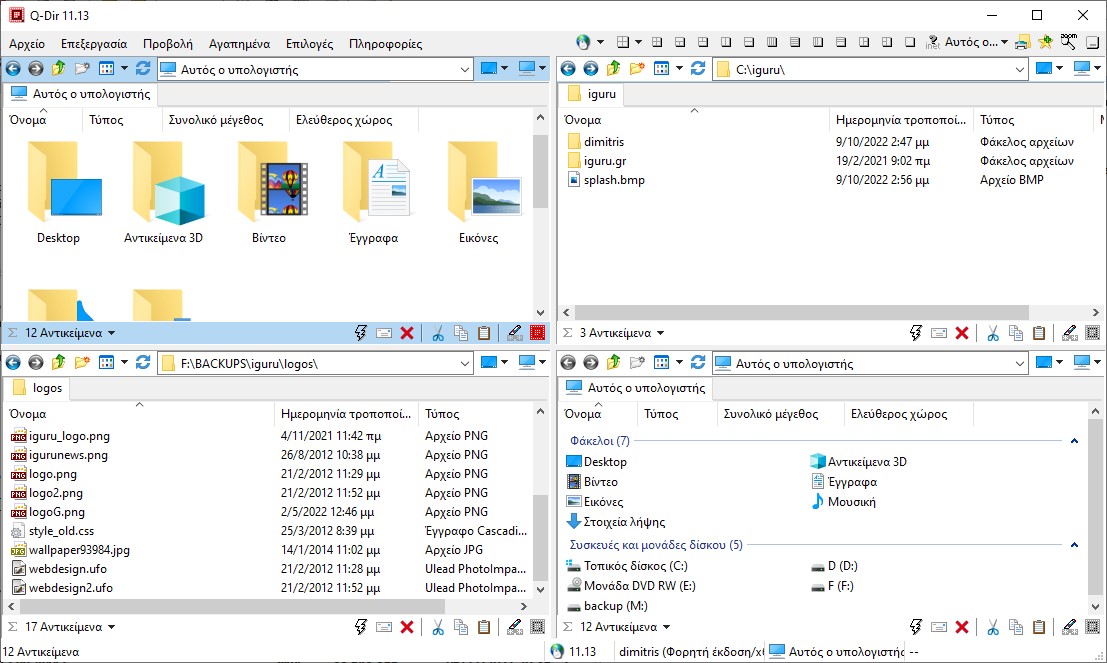1107x663 pixels.
Task: Select the "dimitris" folder
Action: [x=604, y=142]
